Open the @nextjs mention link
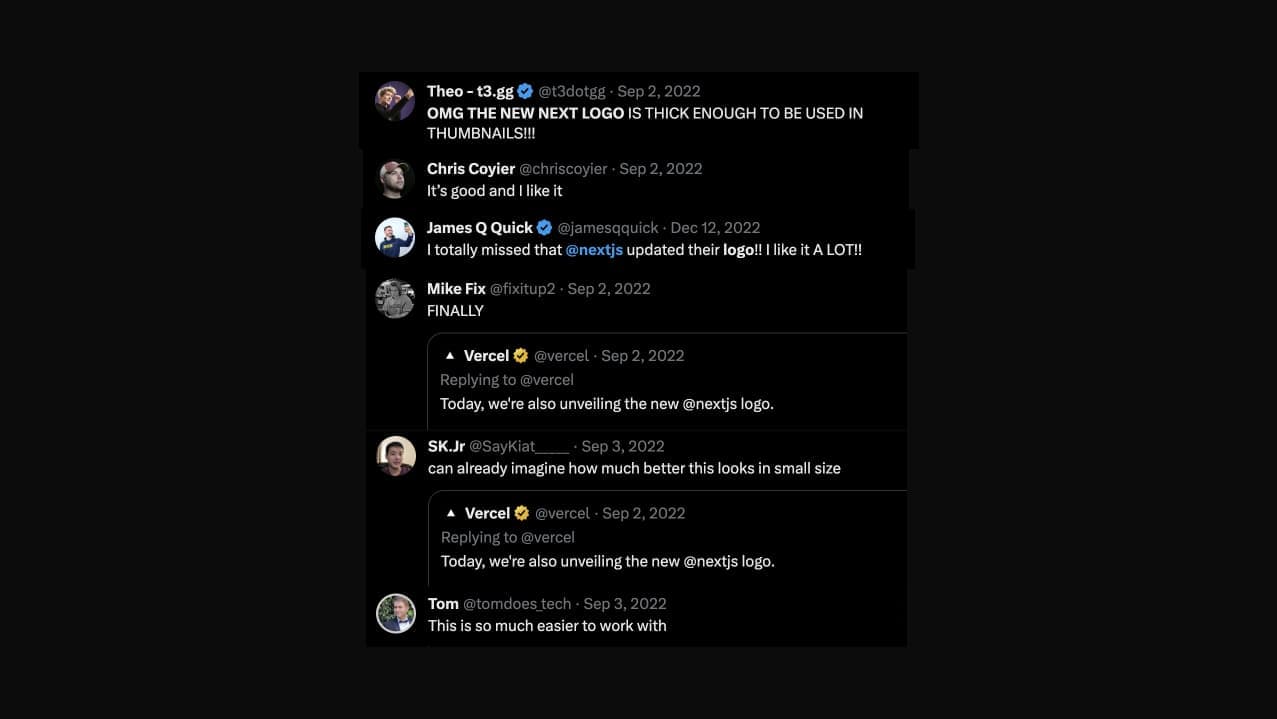 click(x=594, y=250)
